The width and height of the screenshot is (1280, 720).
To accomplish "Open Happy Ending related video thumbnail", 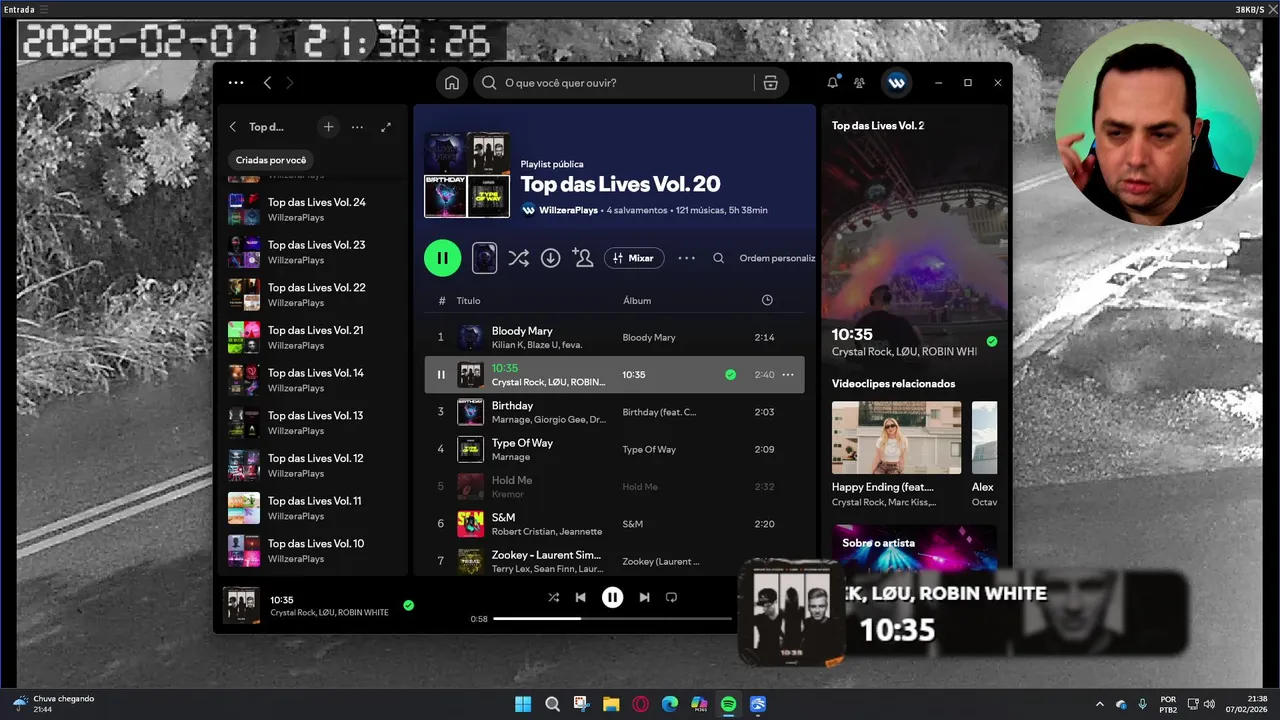I will 896,438.
